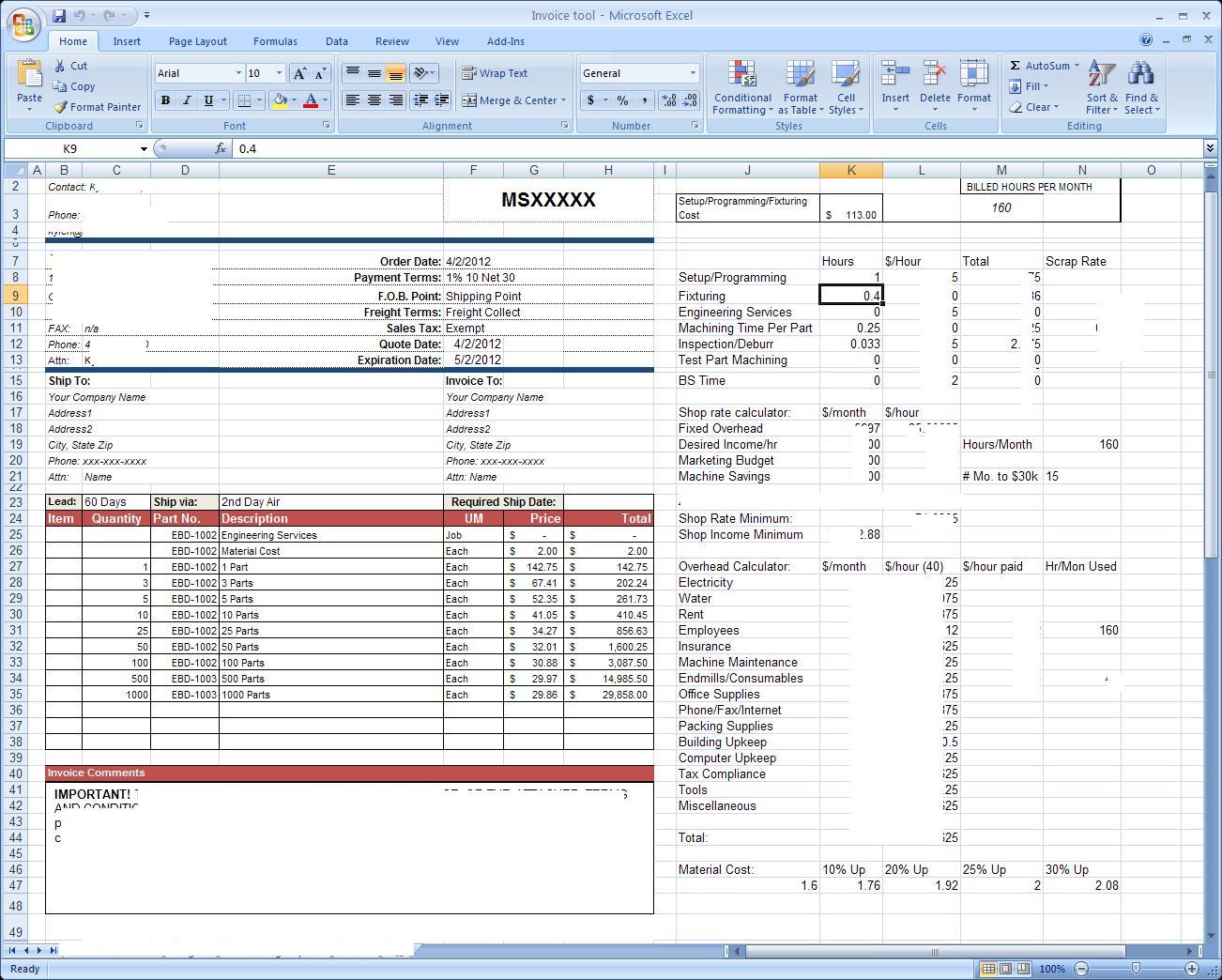This screenshot has width=1222, height=980.
Task: Toggle Bold formatting
Action: tap(165, 100)
